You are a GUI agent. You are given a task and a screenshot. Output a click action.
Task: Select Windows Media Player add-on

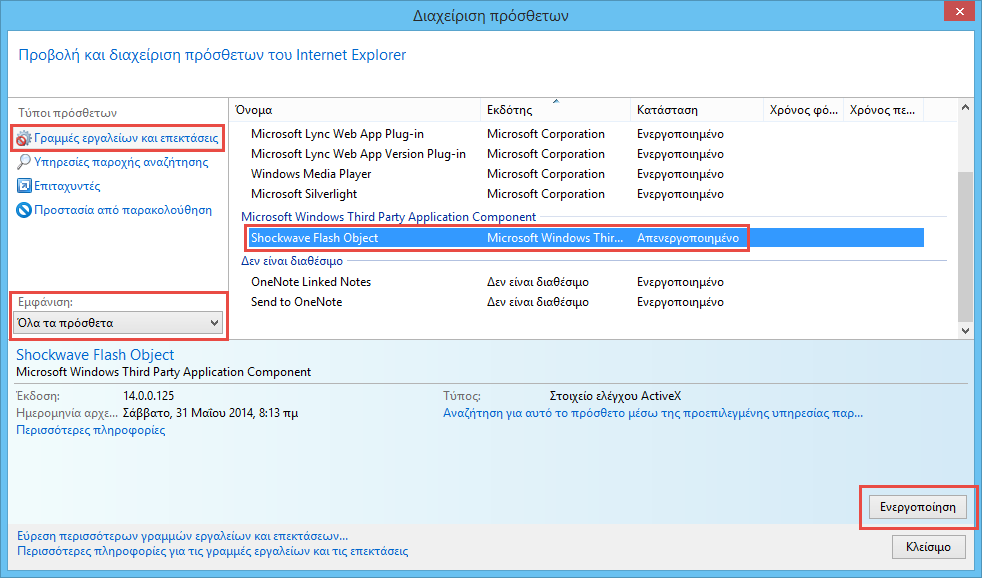[x=311, y=174]
